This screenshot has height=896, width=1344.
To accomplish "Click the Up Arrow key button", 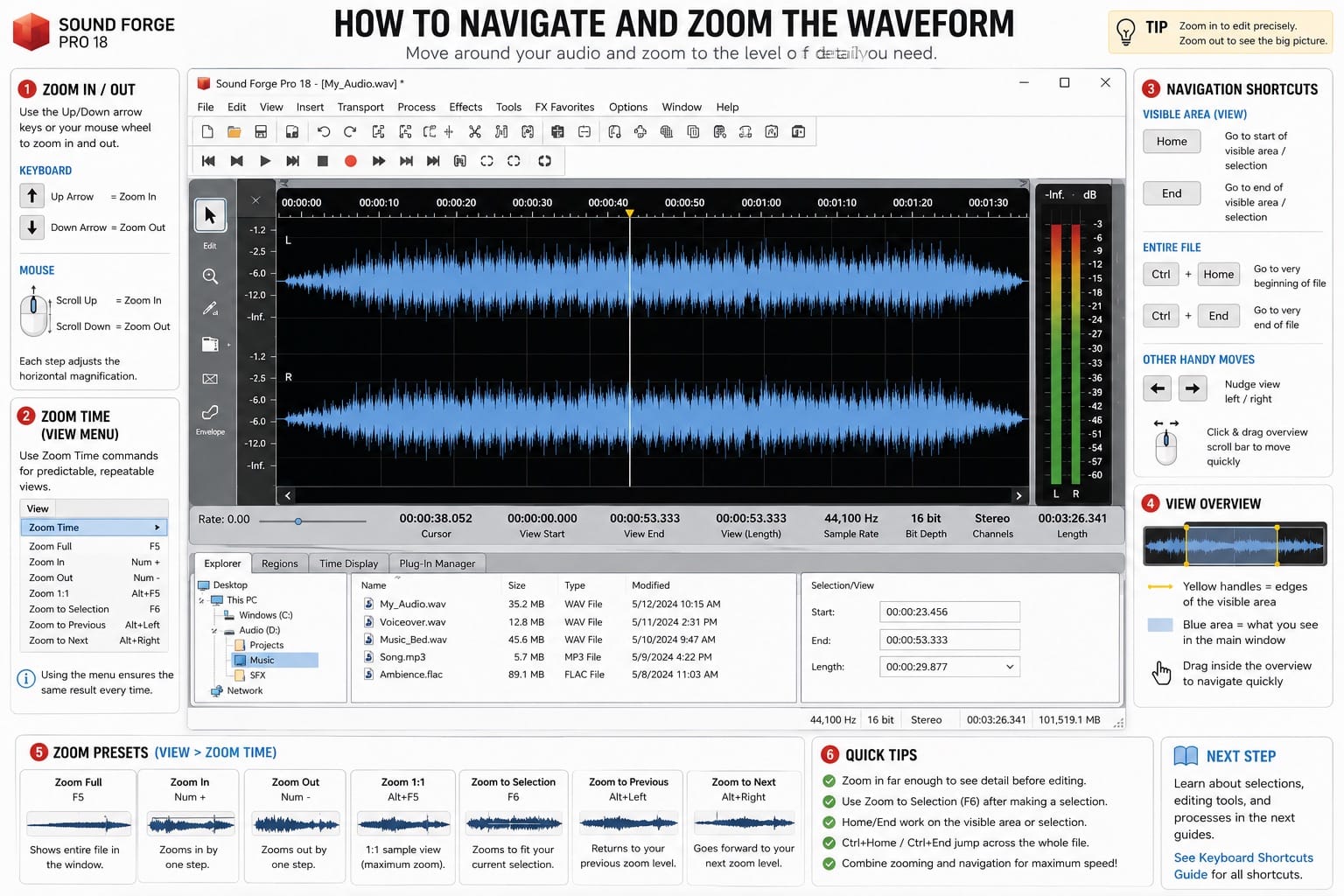I will pyautogui.click(x=32, y=195).
